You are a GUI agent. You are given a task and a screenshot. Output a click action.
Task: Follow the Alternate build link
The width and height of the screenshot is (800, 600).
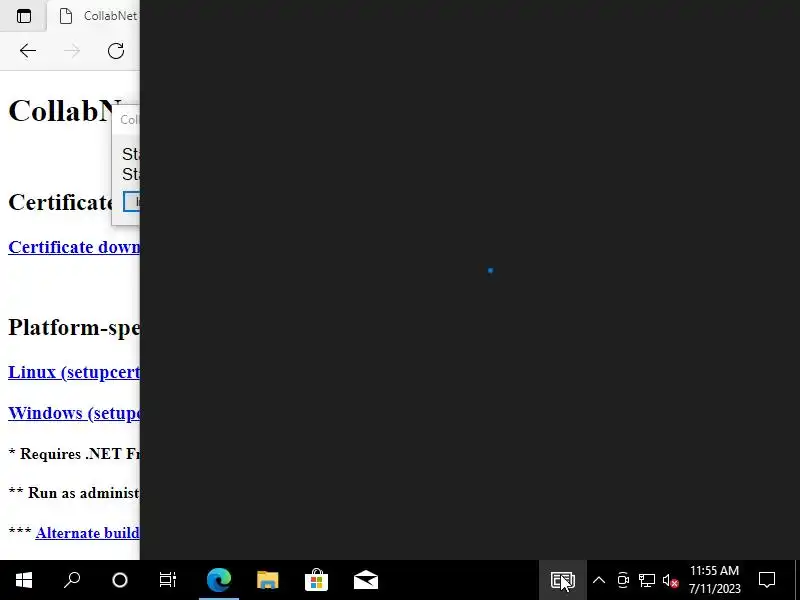pyautogui.click(x=87, y=533)
